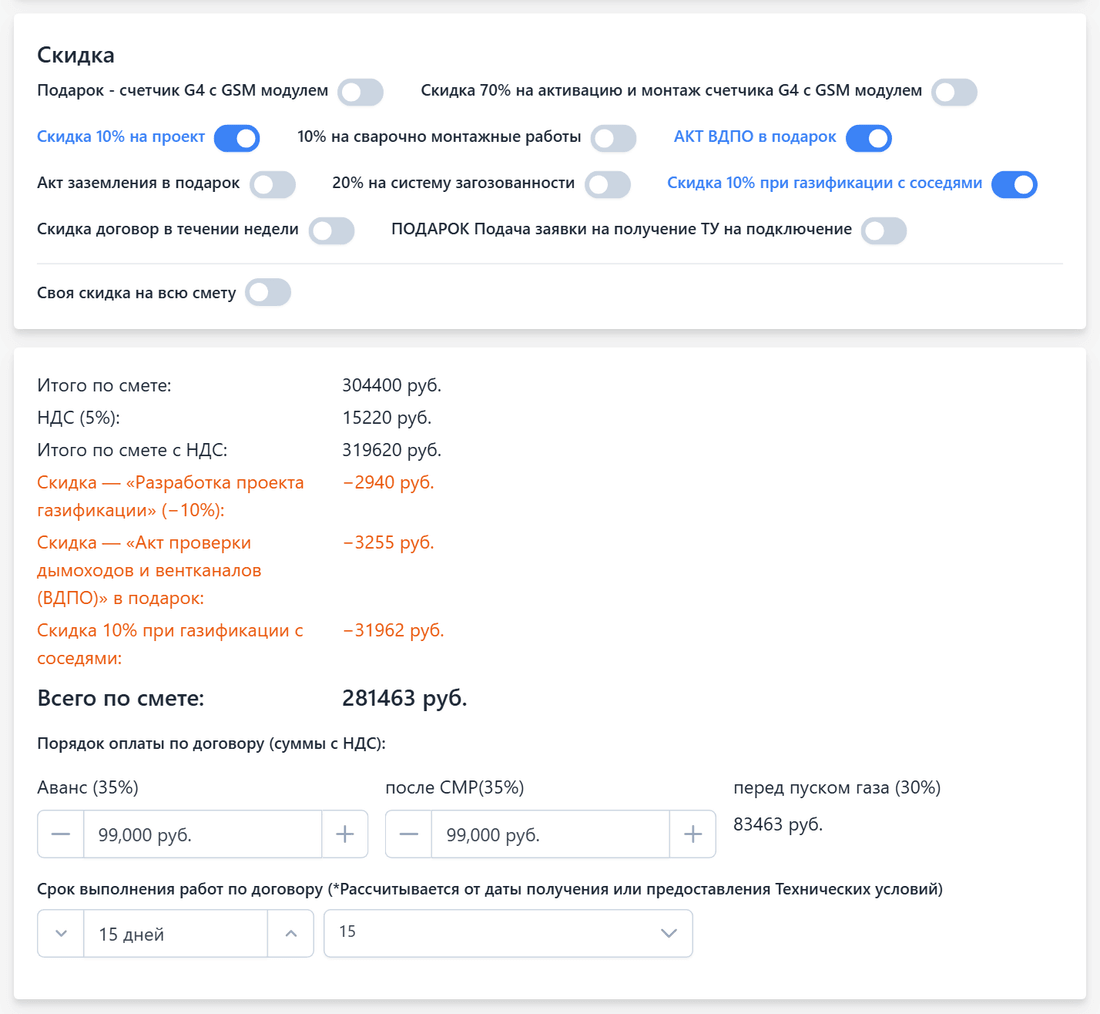
Task: Turn on Скидка договор в течении недели
Action: click(331, 231)
